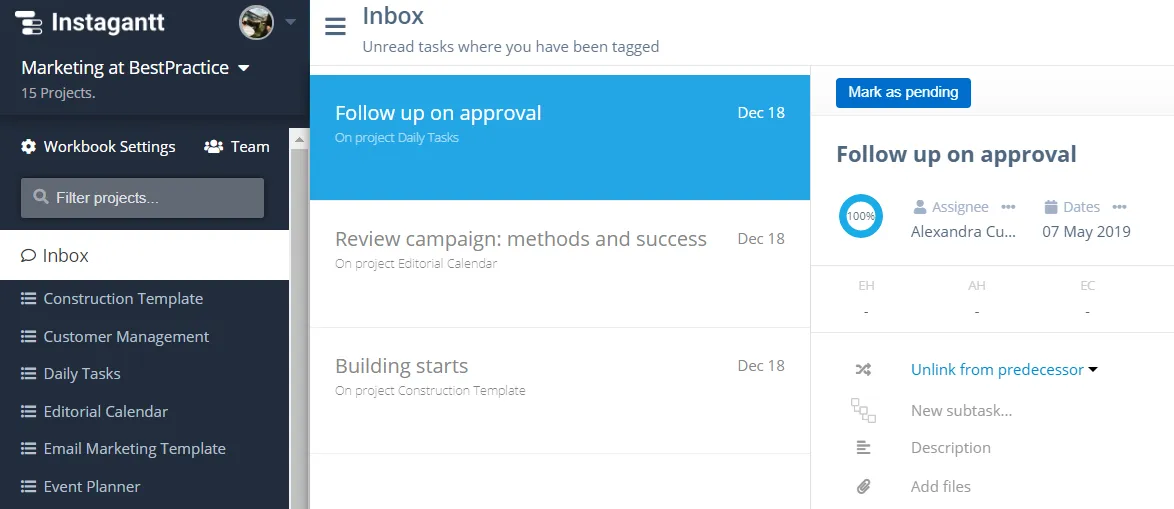This screenshot has width=1174, height=509.
Task: Click the subtask hierarchy icon
Action: click(x=863, y=410)
